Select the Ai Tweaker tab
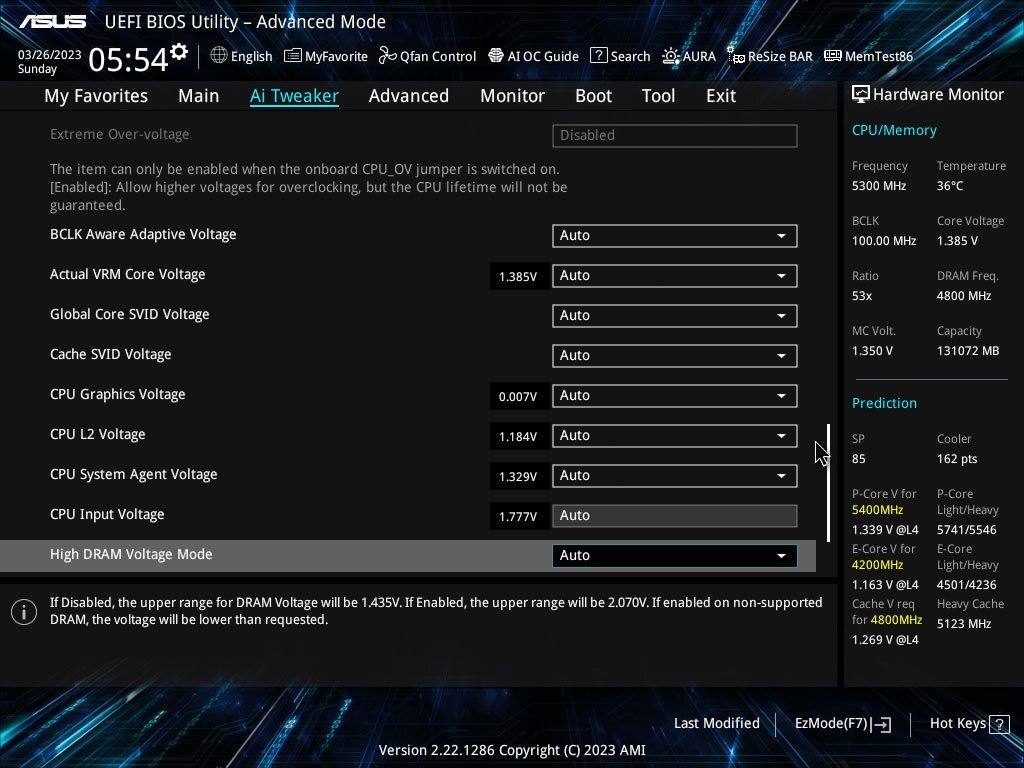The width and height of the screenshot is (1024, 768). coord(295,96)
